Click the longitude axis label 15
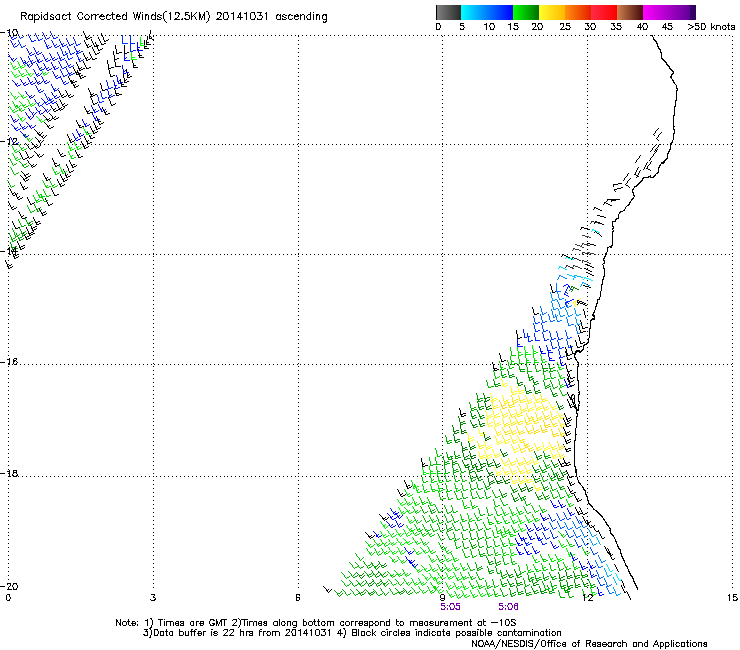Viewport: 740px width, 650px height. pos(732,598)
